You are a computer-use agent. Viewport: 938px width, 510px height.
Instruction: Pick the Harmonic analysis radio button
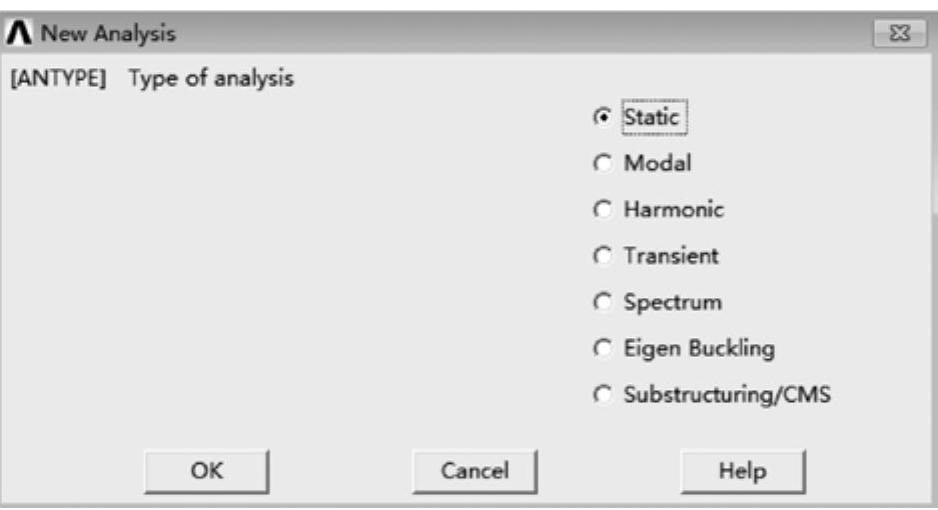[x=602, y=209]
